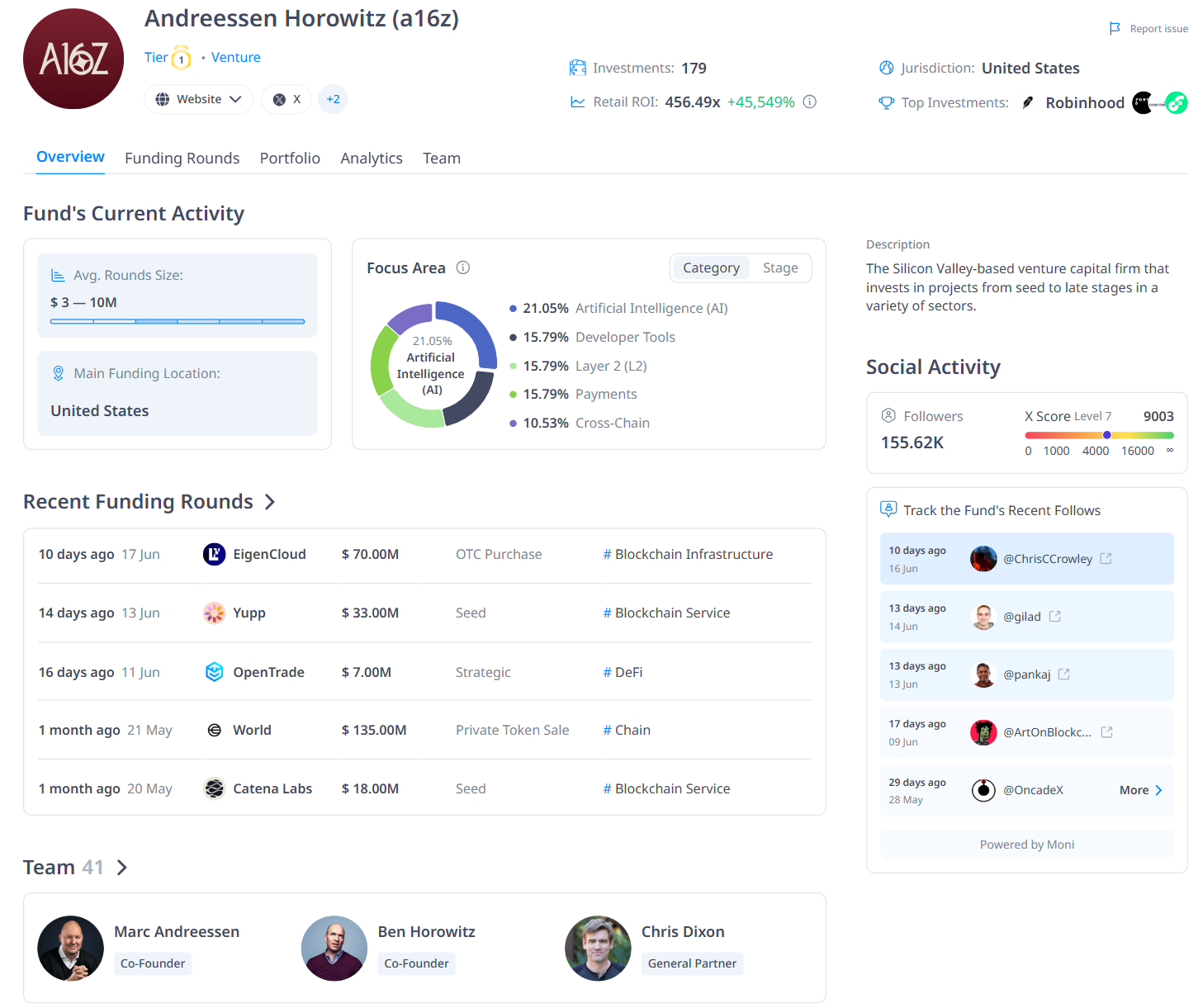Open @ArtOnBlockc... external link icon

click(1107, 732)
